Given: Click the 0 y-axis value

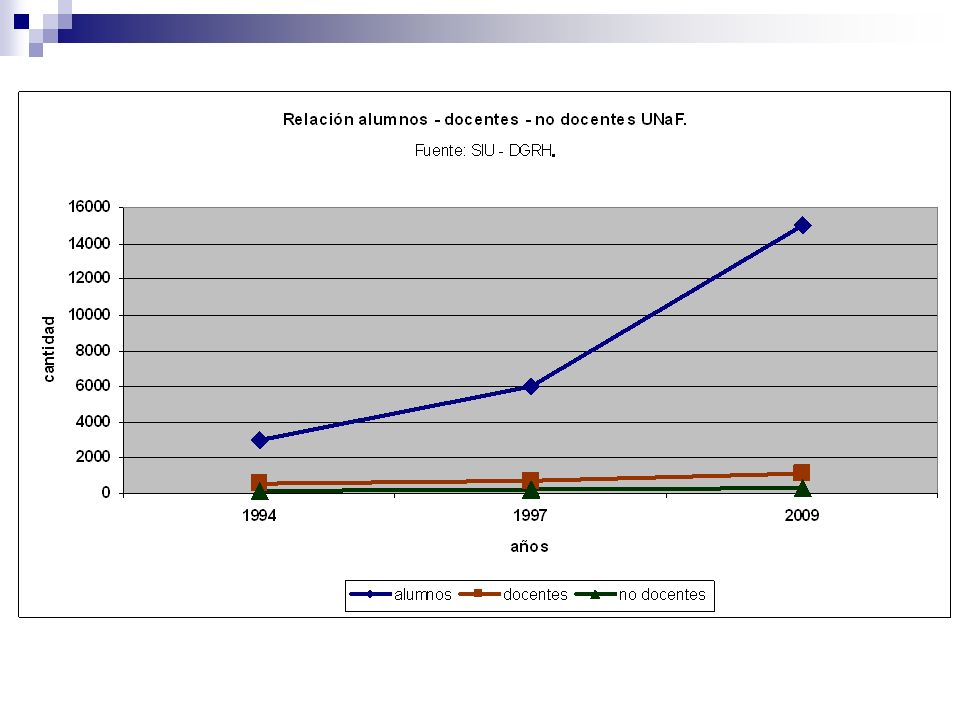Looking at the screenshot, I should pyautogui.click(x=106, y=493).
